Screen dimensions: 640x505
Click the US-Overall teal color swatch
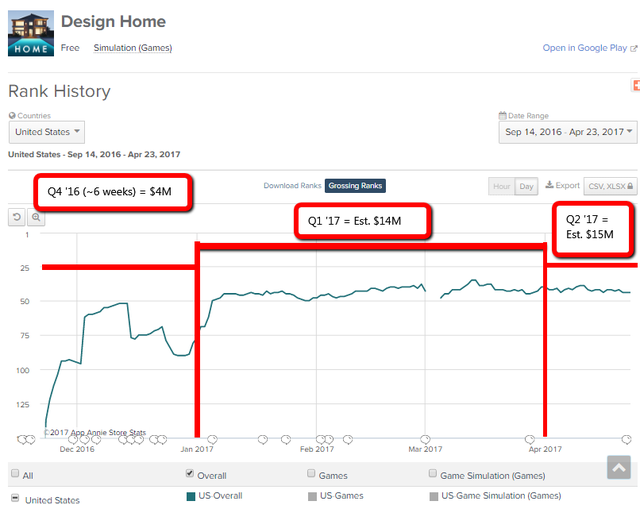[191, 496]
